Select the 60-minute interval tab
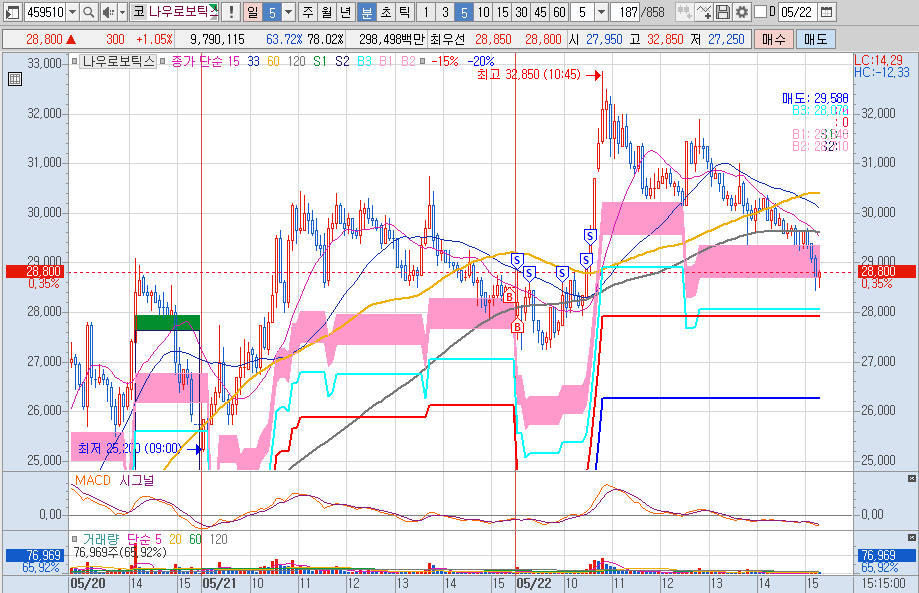This screenshot has width=919, height=593. pyautogui.click(x=560, y=12)
